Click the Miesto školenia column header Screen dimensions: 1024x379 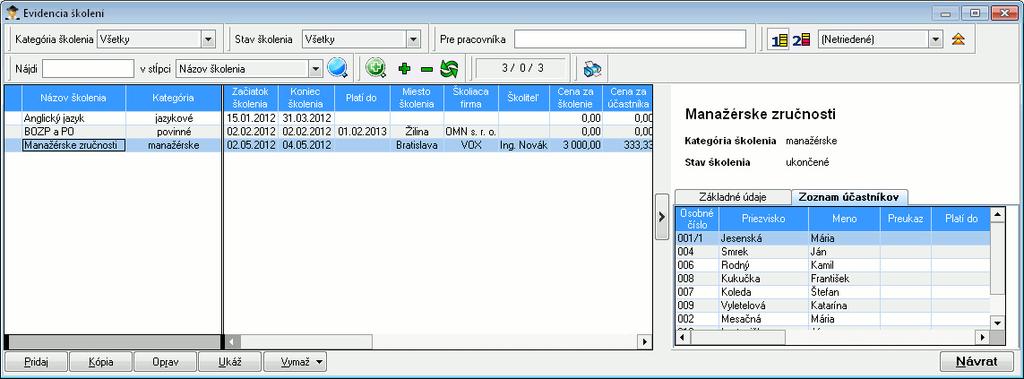click(x=417, y=98)
